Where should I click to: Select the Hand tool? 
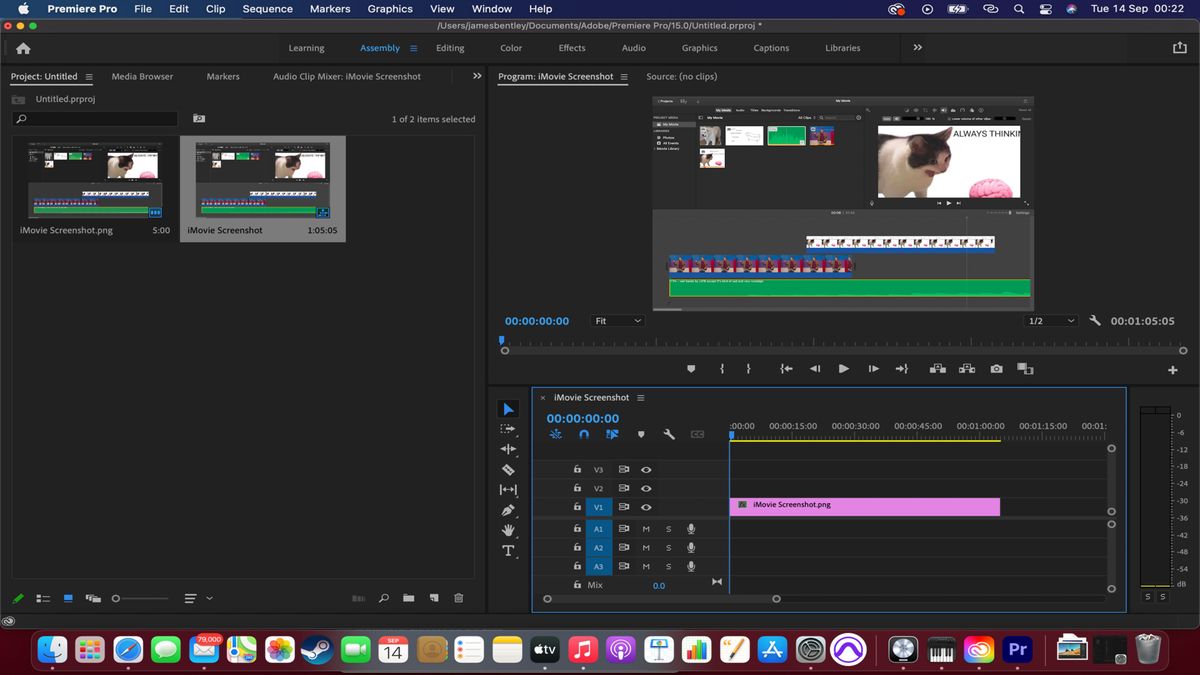pyautogui.click(x=508, y=532)
